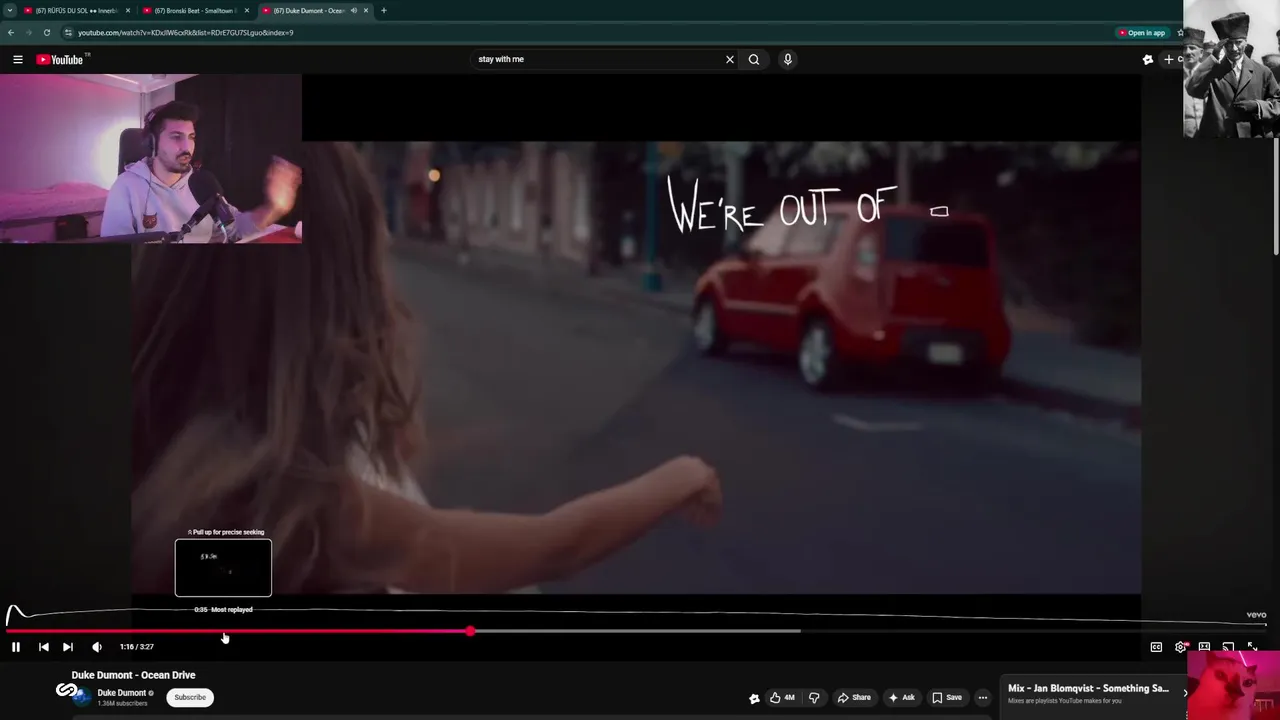Open the Duke Dumont channel avatar
The height and width of the screenshot is (720, 1280).
point(80,696)
